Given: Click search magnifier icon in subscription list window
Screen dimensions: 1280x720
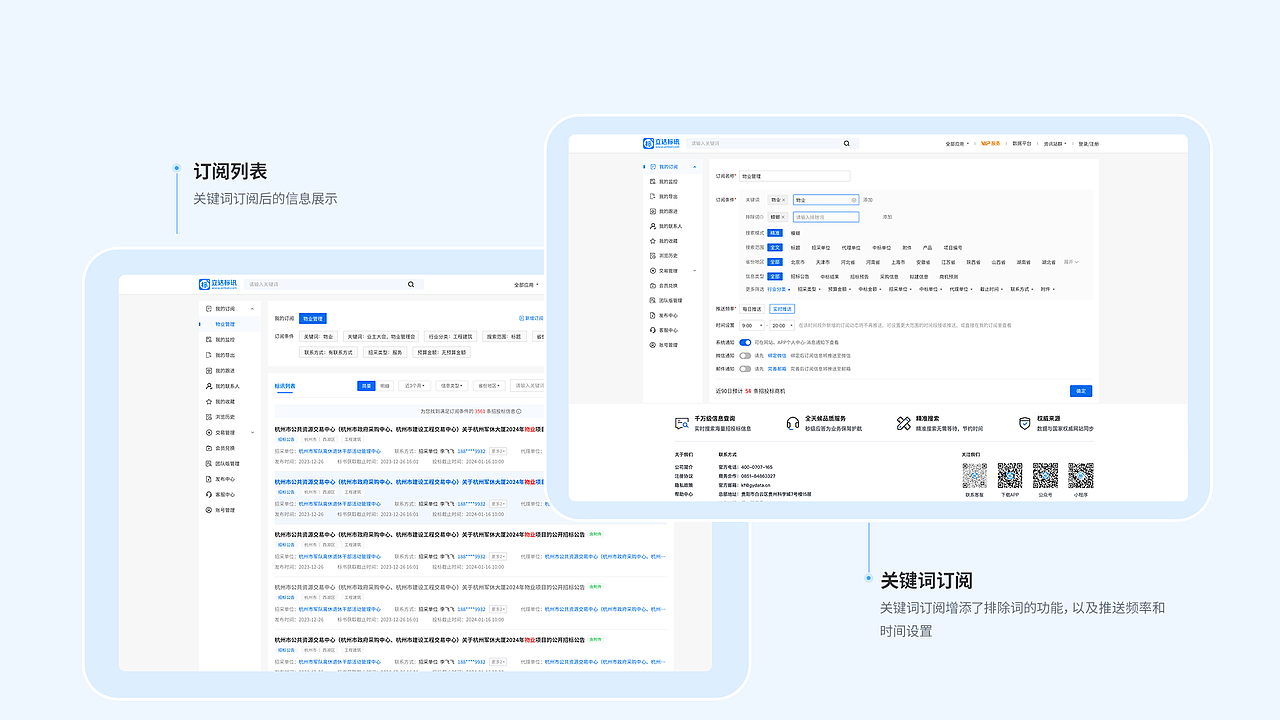Looking at the screenshot, I should (x=410, y=284).
